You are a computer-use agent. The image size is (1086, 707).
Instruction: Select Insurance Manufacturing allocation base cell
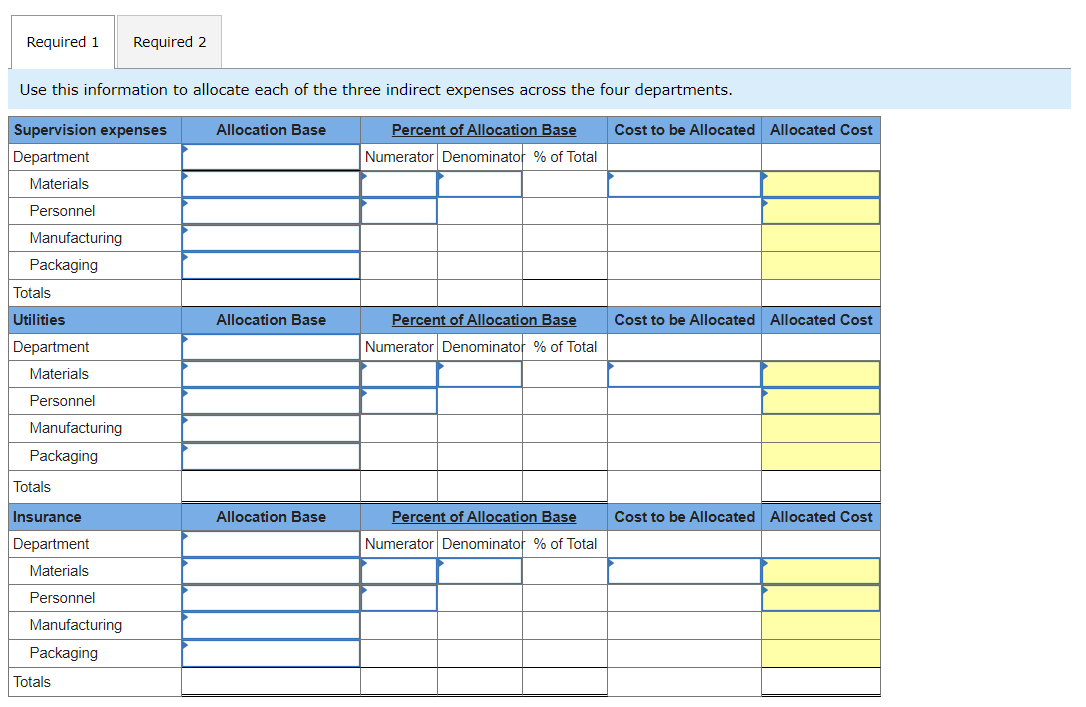click(271, 625)
